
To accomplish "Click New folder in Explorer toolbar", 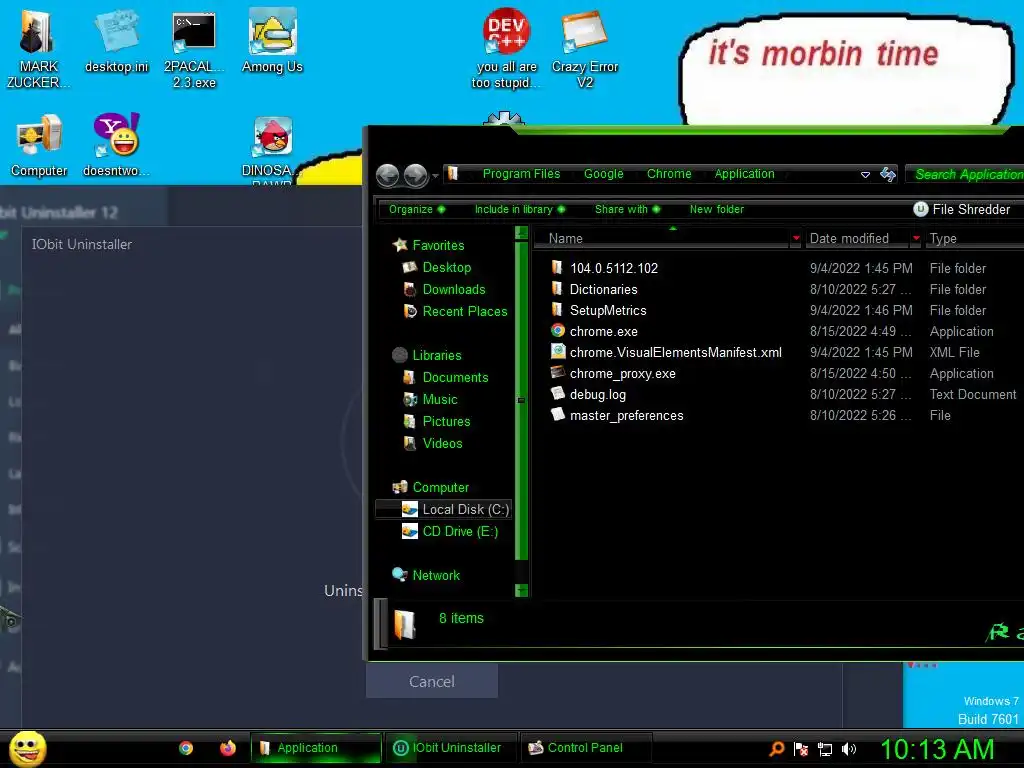I will click(716, 209).
